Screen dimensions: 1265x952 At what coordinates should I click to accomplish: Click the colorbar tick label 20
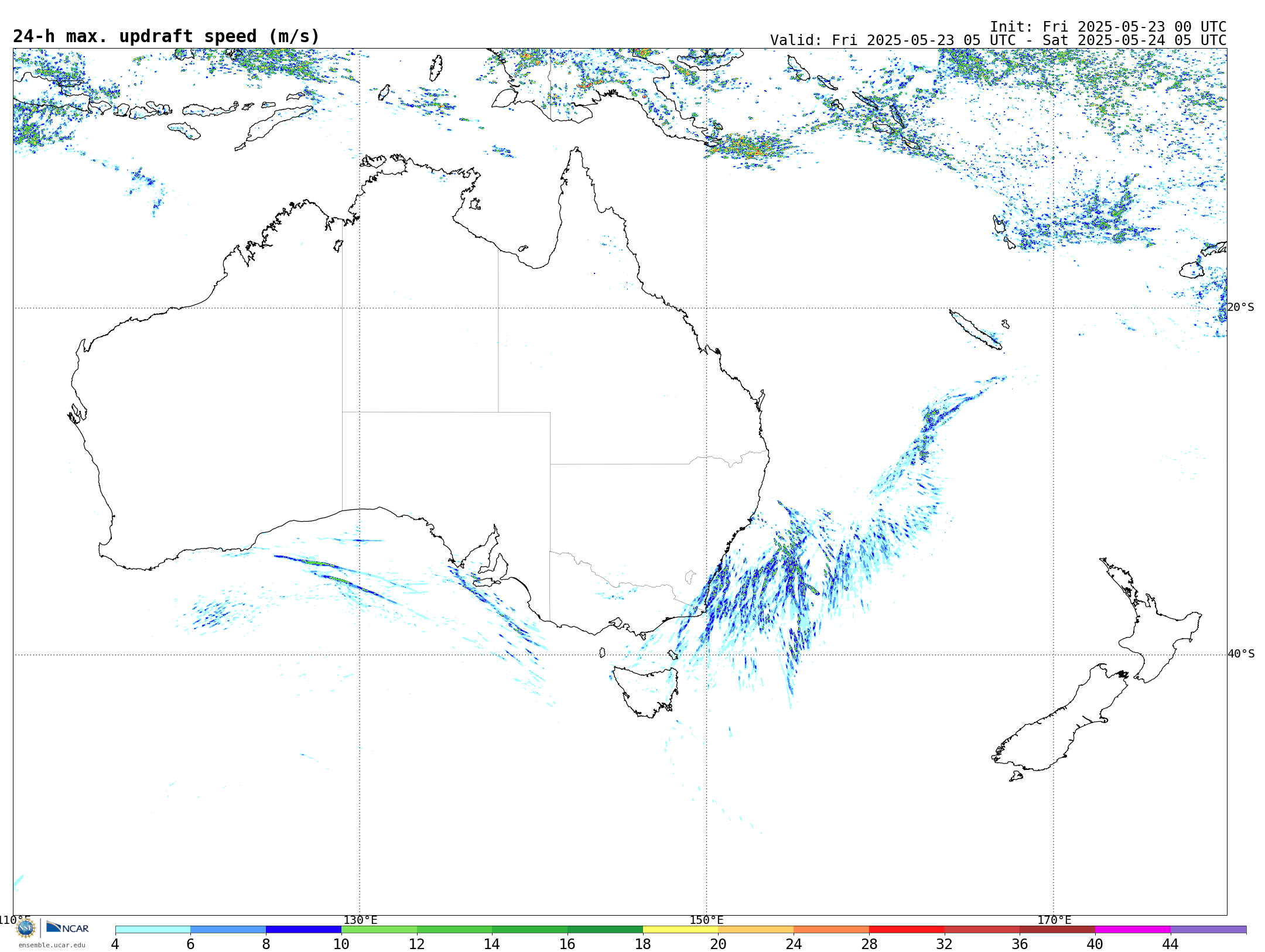tap(718, 944)
